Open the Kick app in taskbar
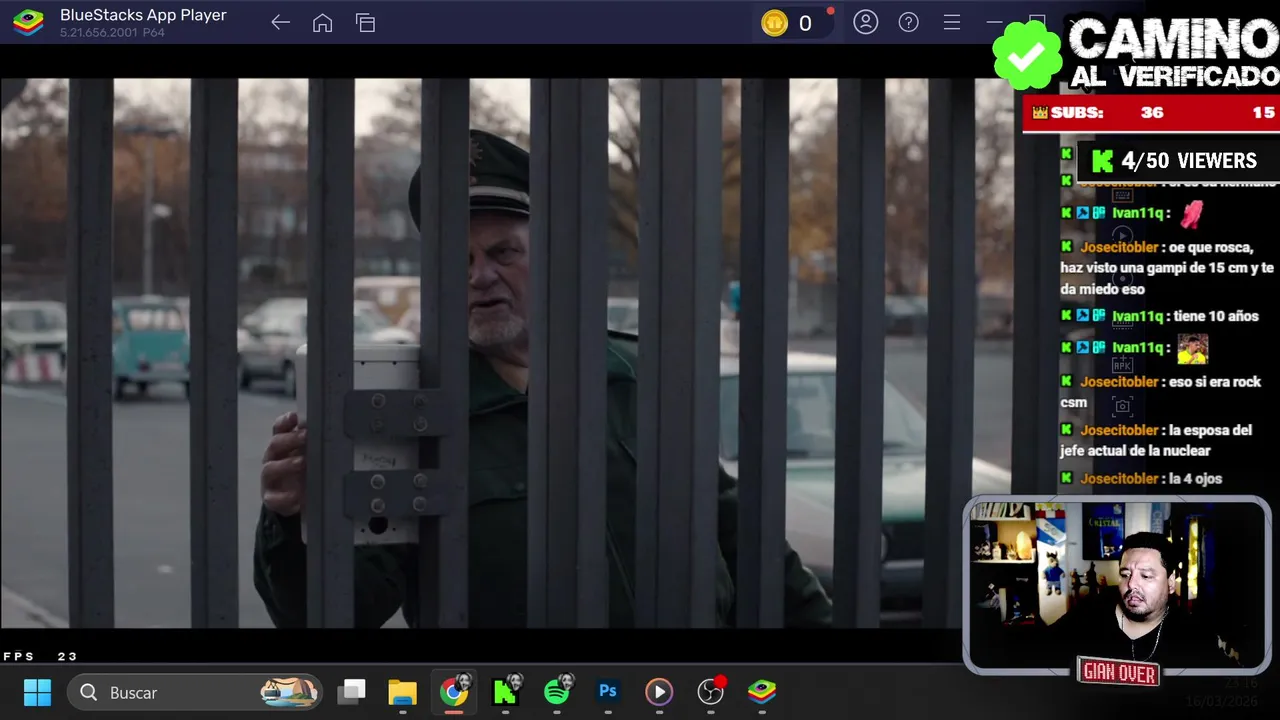1280x720 pixels. click(x=506, y=691)
